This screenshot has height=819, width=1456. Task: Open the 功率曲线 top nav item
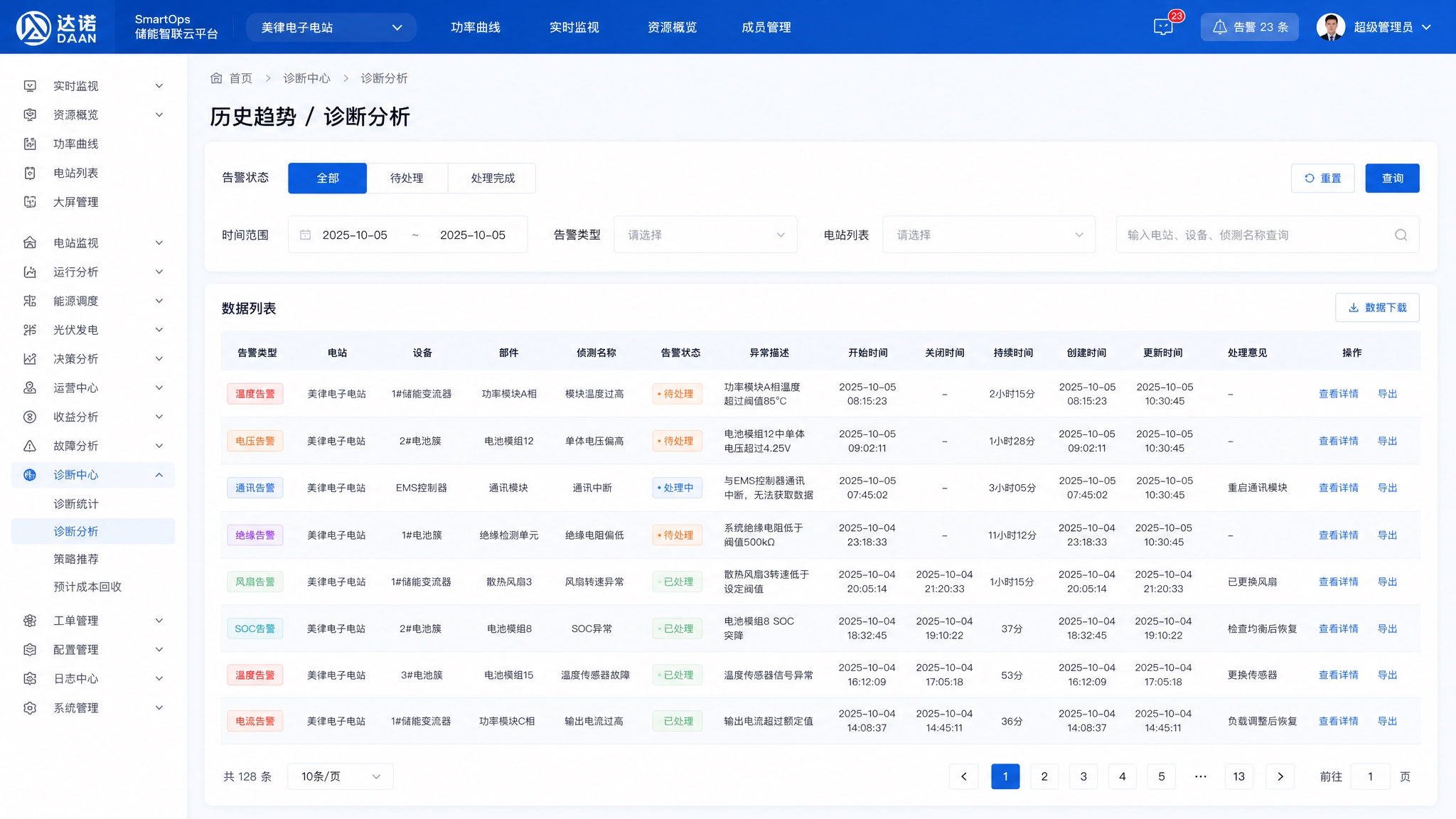tap(476, 28)
